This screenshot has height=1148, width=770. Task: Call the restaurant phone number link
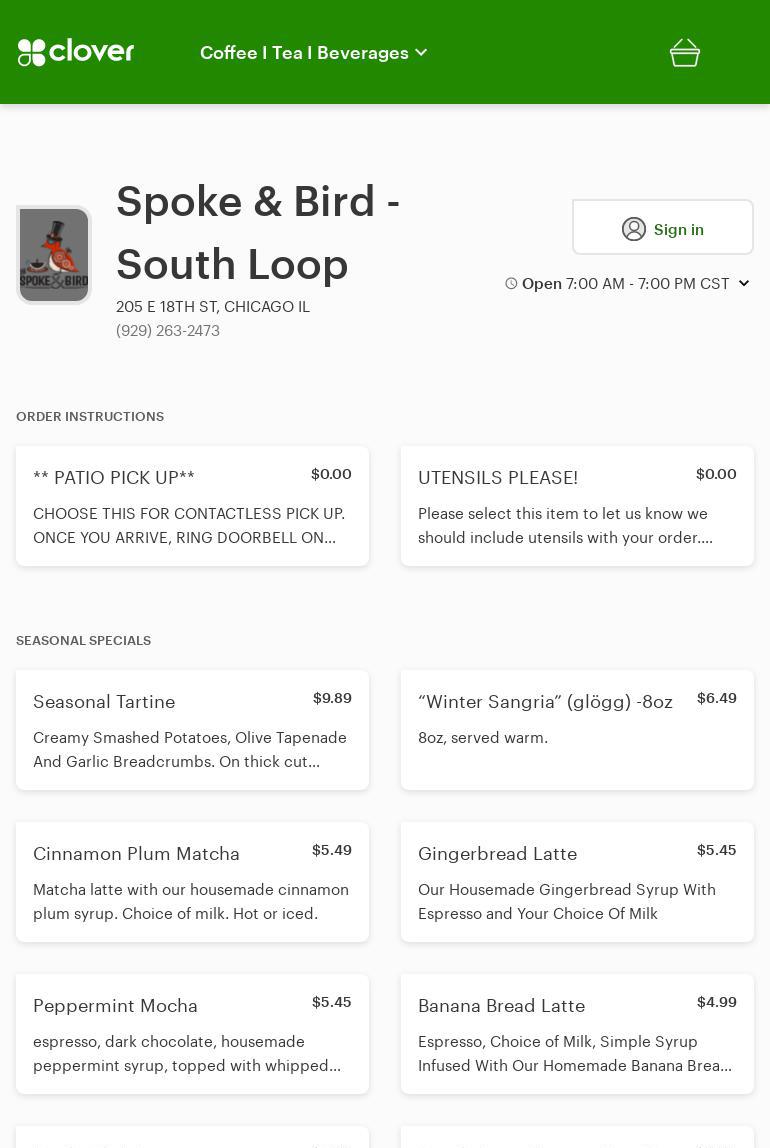click(x=168, y=331)
